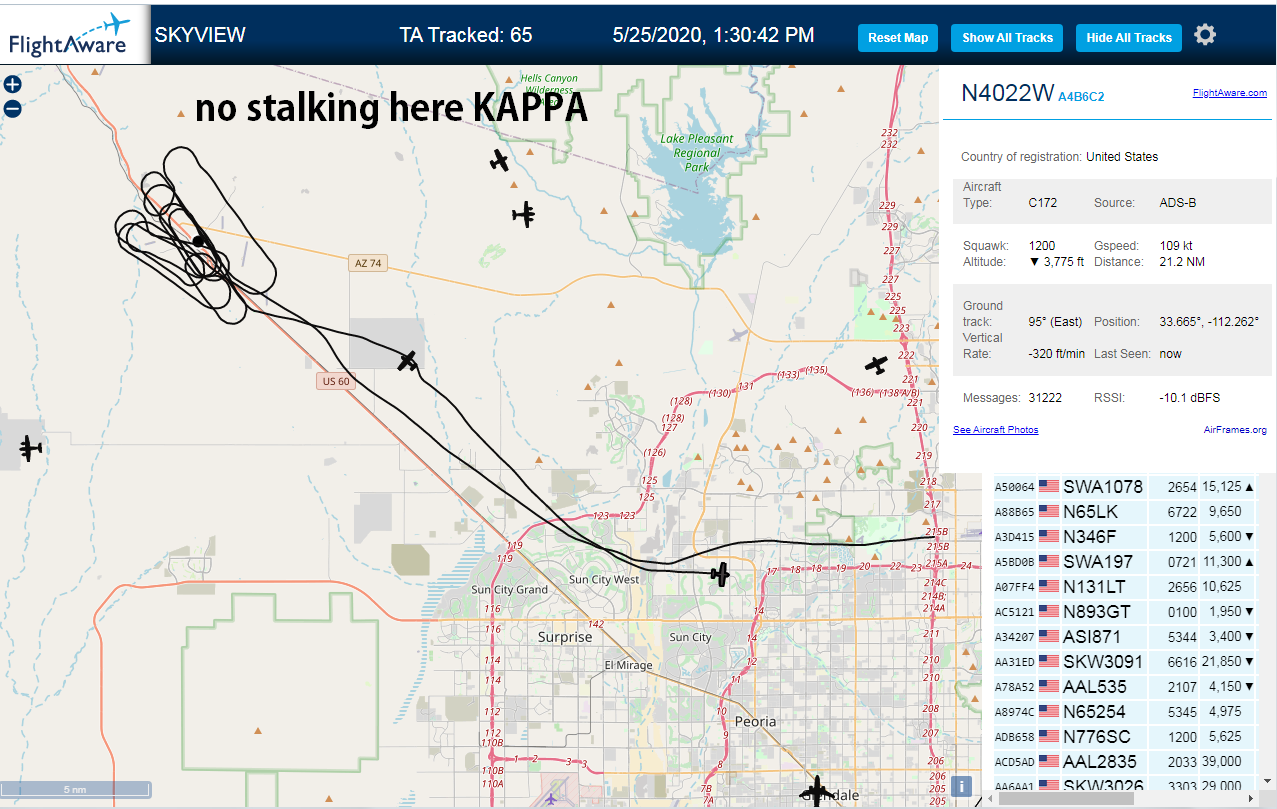The height and width of the screenshot is (809, 1277).
Task: Select the SWA197 aircraft row
Action: [x=1124, y=562]
